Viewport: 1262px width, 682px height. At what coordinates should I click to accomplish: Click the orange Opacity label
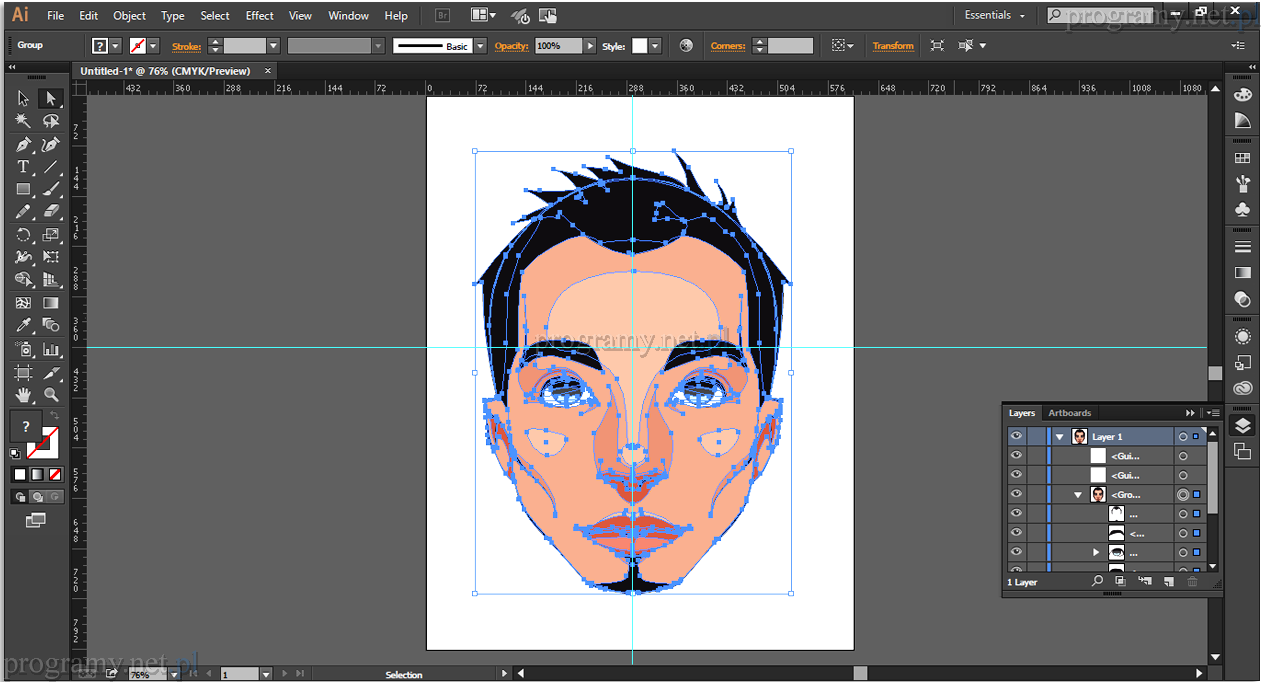tap(510, 46)
